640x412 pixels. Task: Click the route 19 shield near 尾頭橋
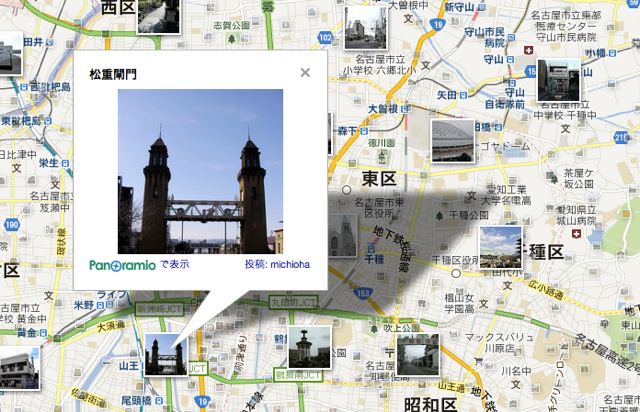point(202,401)
